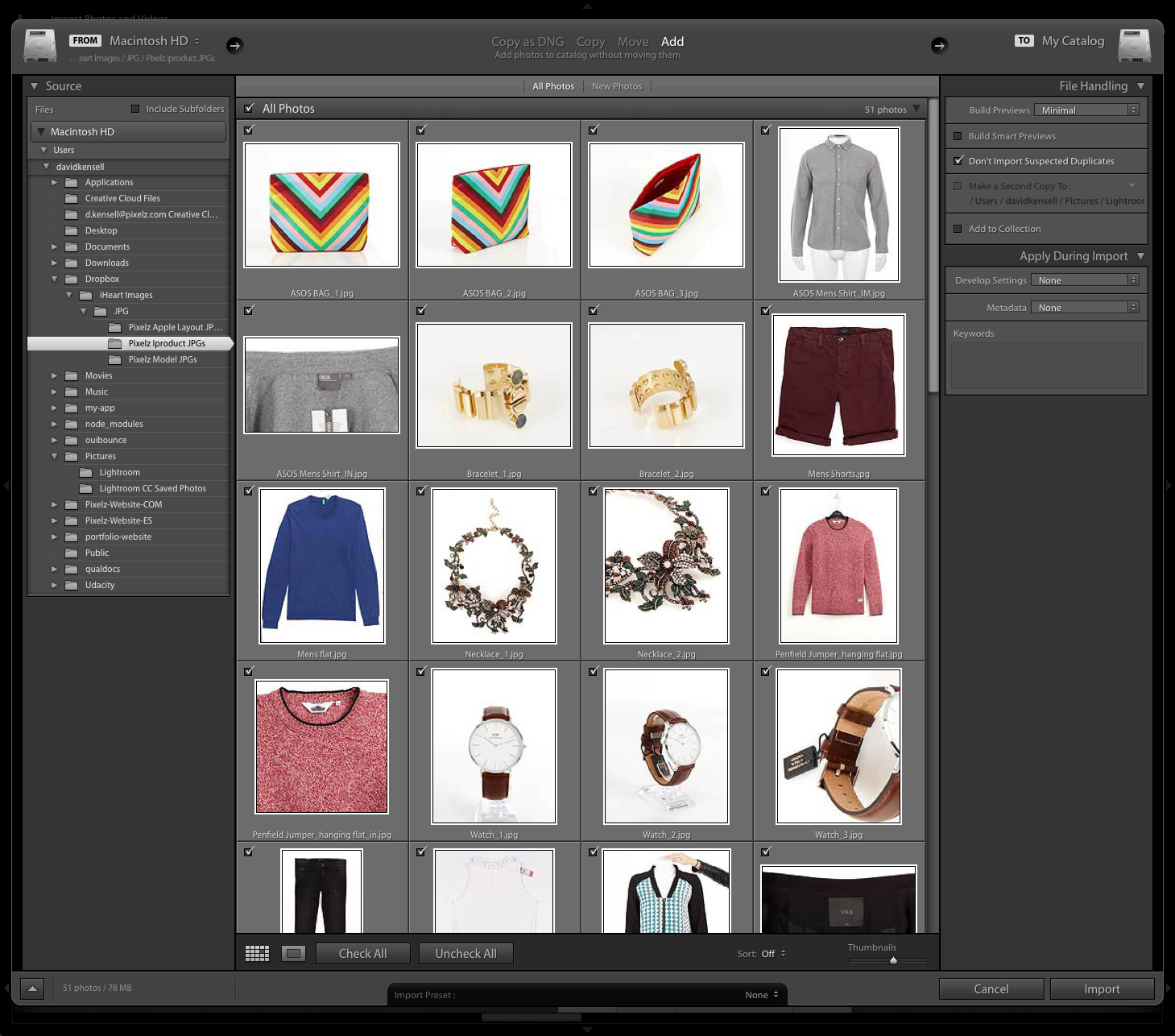
Task: Click the destination arrow button beside My Catalog
Action: tap(939, 45)
